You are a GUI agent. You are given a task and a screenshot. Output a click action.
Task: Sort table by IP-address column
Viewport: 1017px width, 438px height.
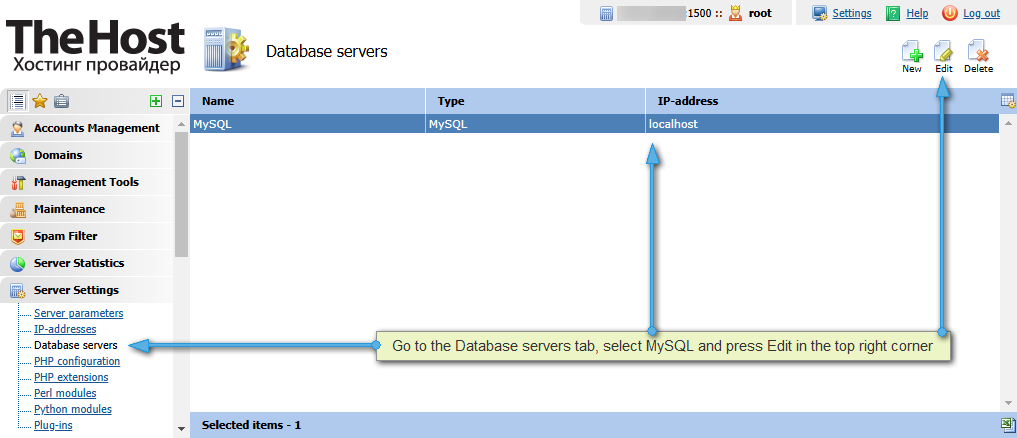tap(822, 101)
